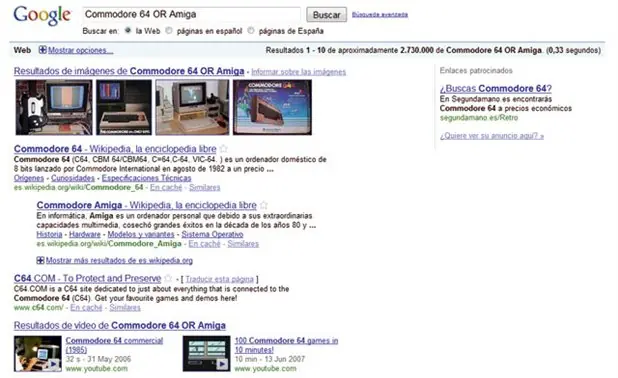Click the Google logo
The width and height of the screenshot is (618, 378).
tap(42, 15)
